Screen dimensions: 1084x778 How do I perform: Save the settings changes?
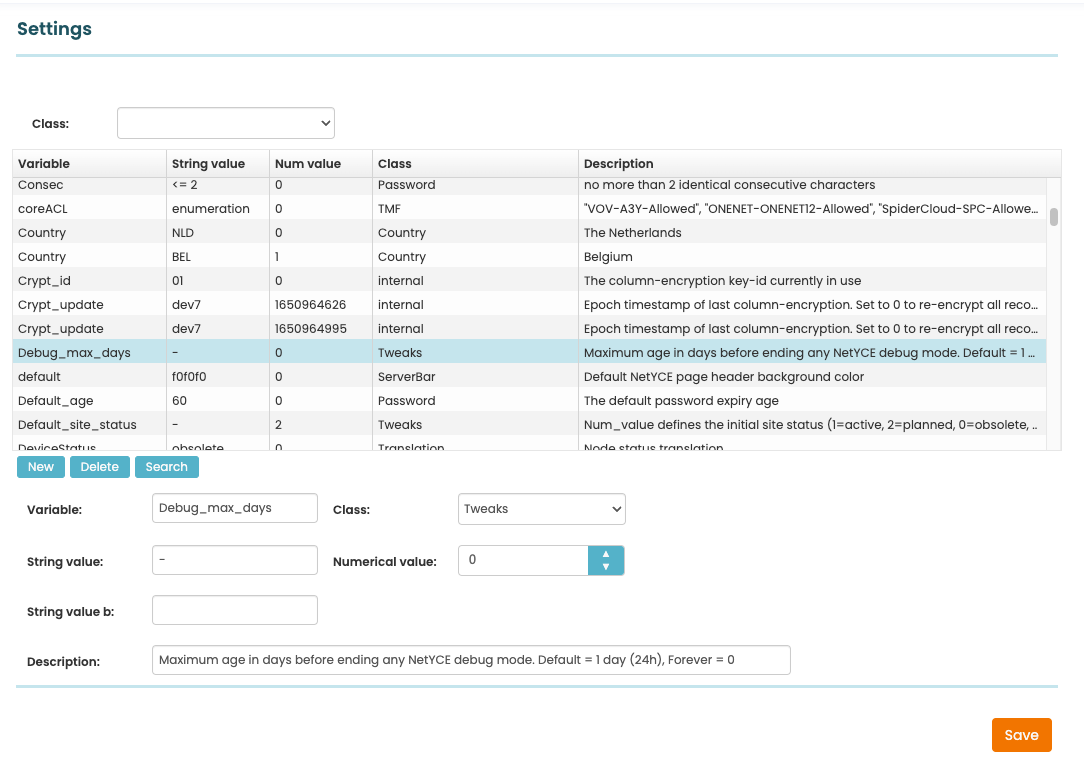pyautogui.click(x=1021, y=735)
